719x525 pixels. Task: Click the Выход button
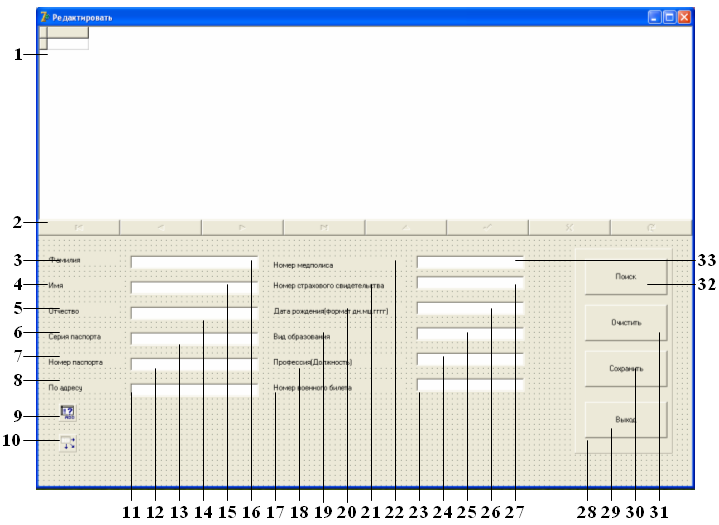click(x=626, y=420)
